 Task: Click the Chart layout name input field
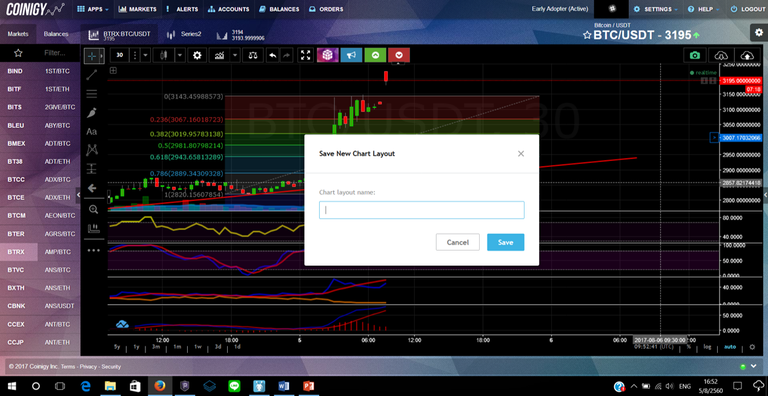pyautogui.click(x=422, y=210)
